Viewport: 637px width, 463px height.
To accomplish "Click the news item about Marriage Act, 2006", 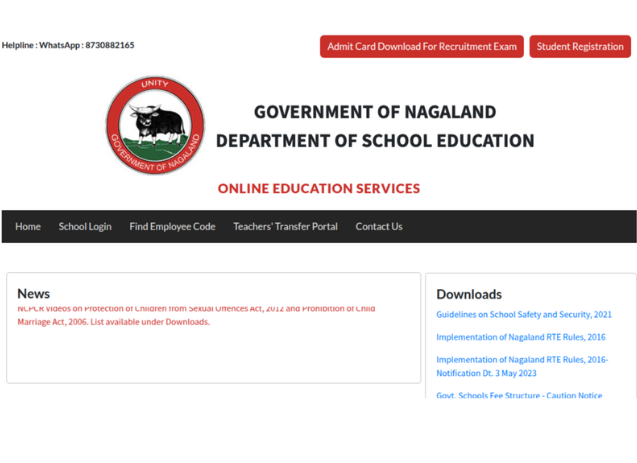I will [x=196, y=315].
